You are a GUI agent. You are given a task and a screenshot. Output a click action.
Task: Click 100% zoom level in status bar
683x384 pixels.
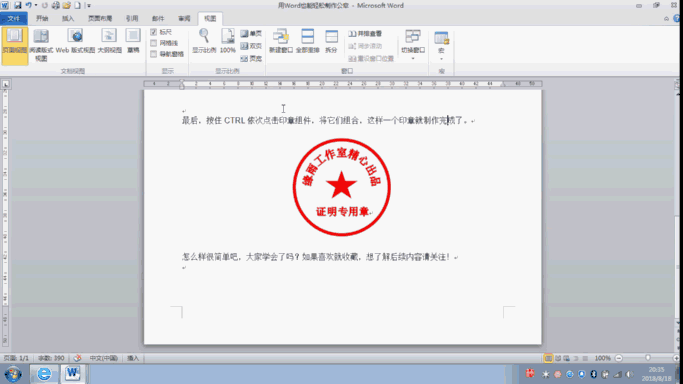click(602, 358)
